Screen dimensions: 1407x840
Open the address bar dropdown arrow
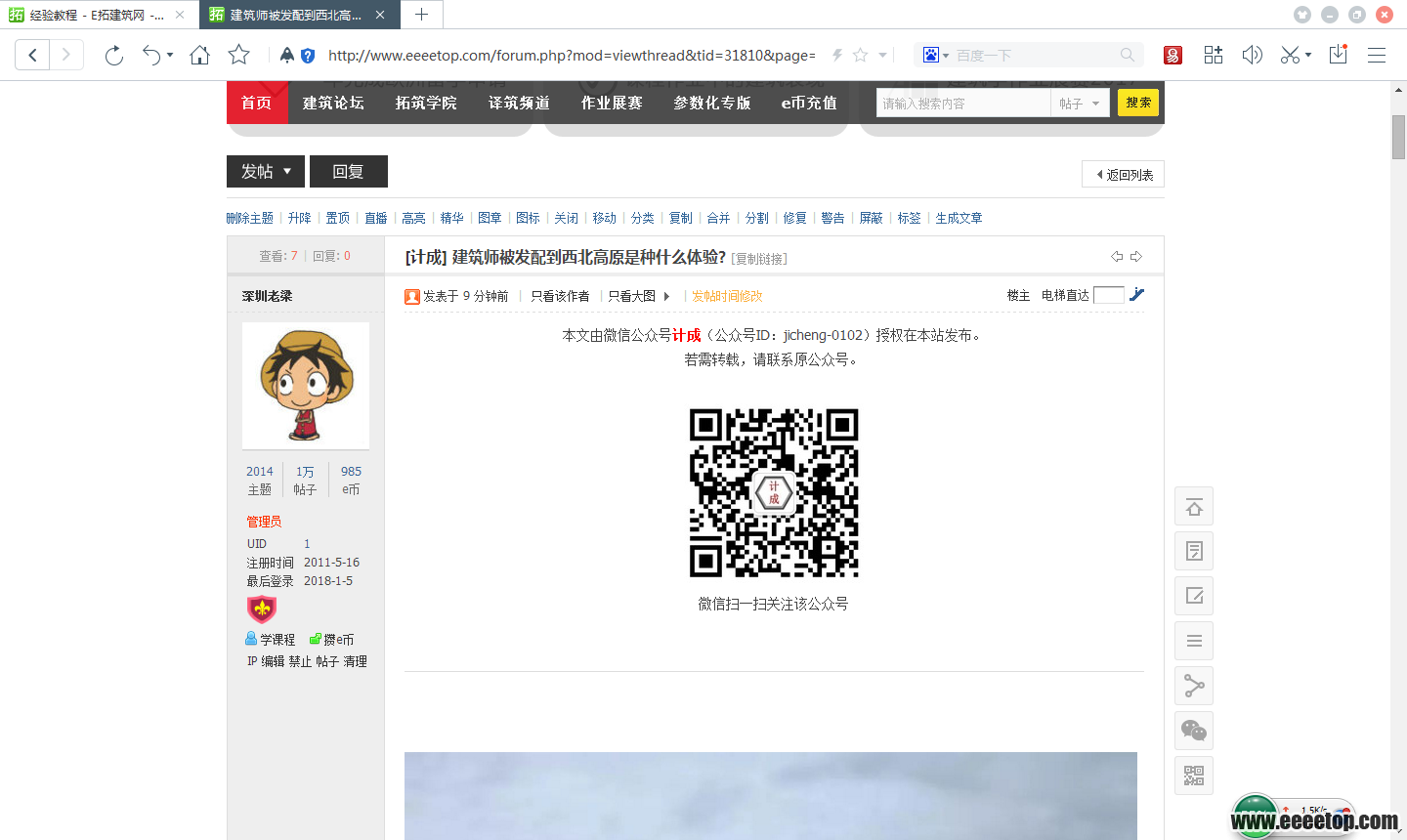(x=882, y=56)
